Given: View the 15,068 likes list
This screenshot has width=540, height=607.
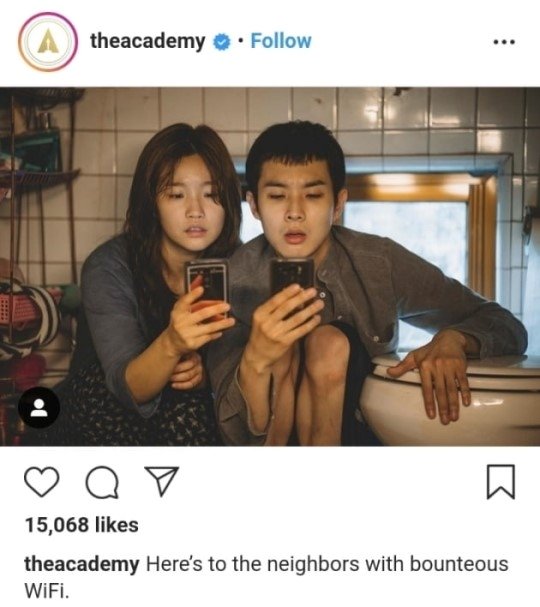Looking at the screenshot, I should (x=81, y=525).
